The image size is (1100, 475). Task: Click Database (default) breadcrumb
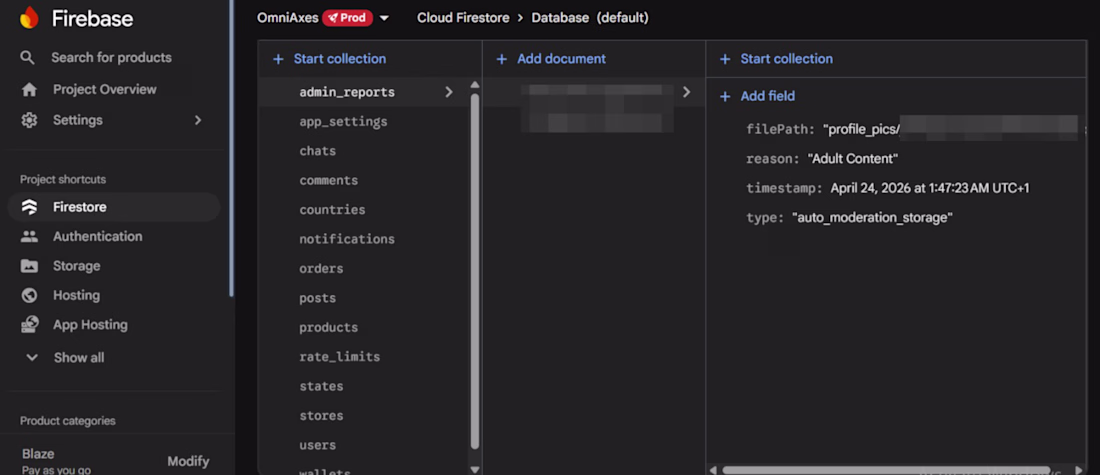pos(590,18)
